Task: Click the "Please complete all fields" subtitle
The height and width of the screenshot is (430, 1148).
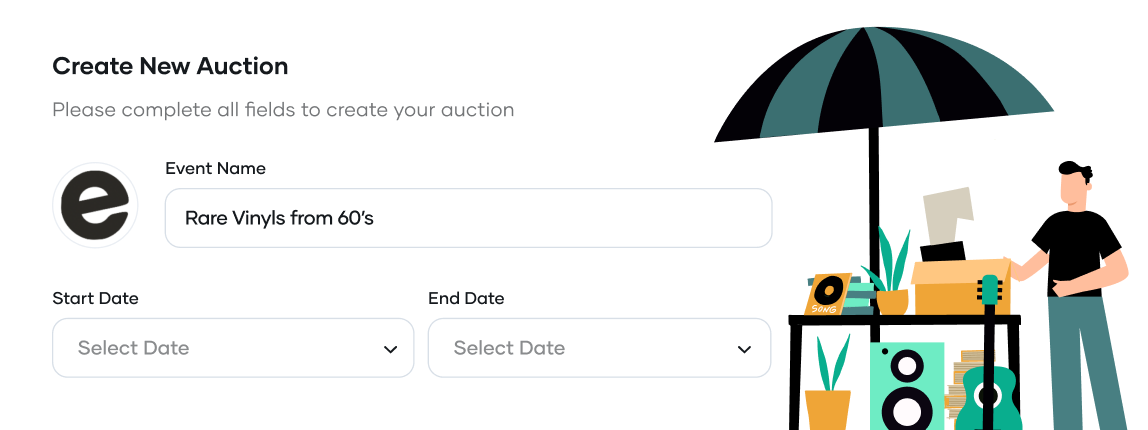Action: [x=283, y=110]
